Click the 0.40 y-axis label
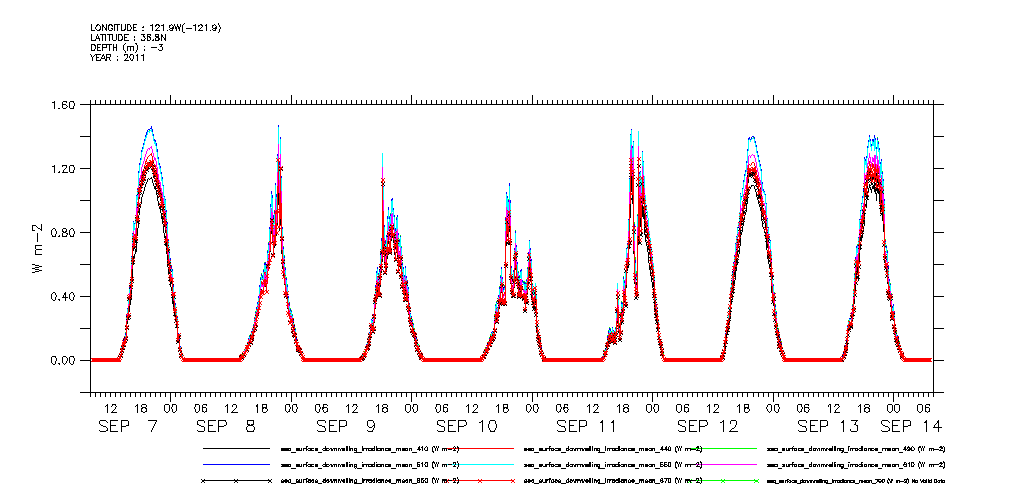Viewport: 1009px width, 504px height. (x=62, y=297)
